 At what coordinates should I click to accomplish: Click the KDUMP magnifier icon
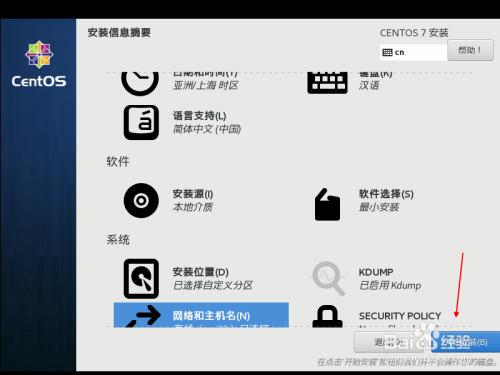coord(328,279)
